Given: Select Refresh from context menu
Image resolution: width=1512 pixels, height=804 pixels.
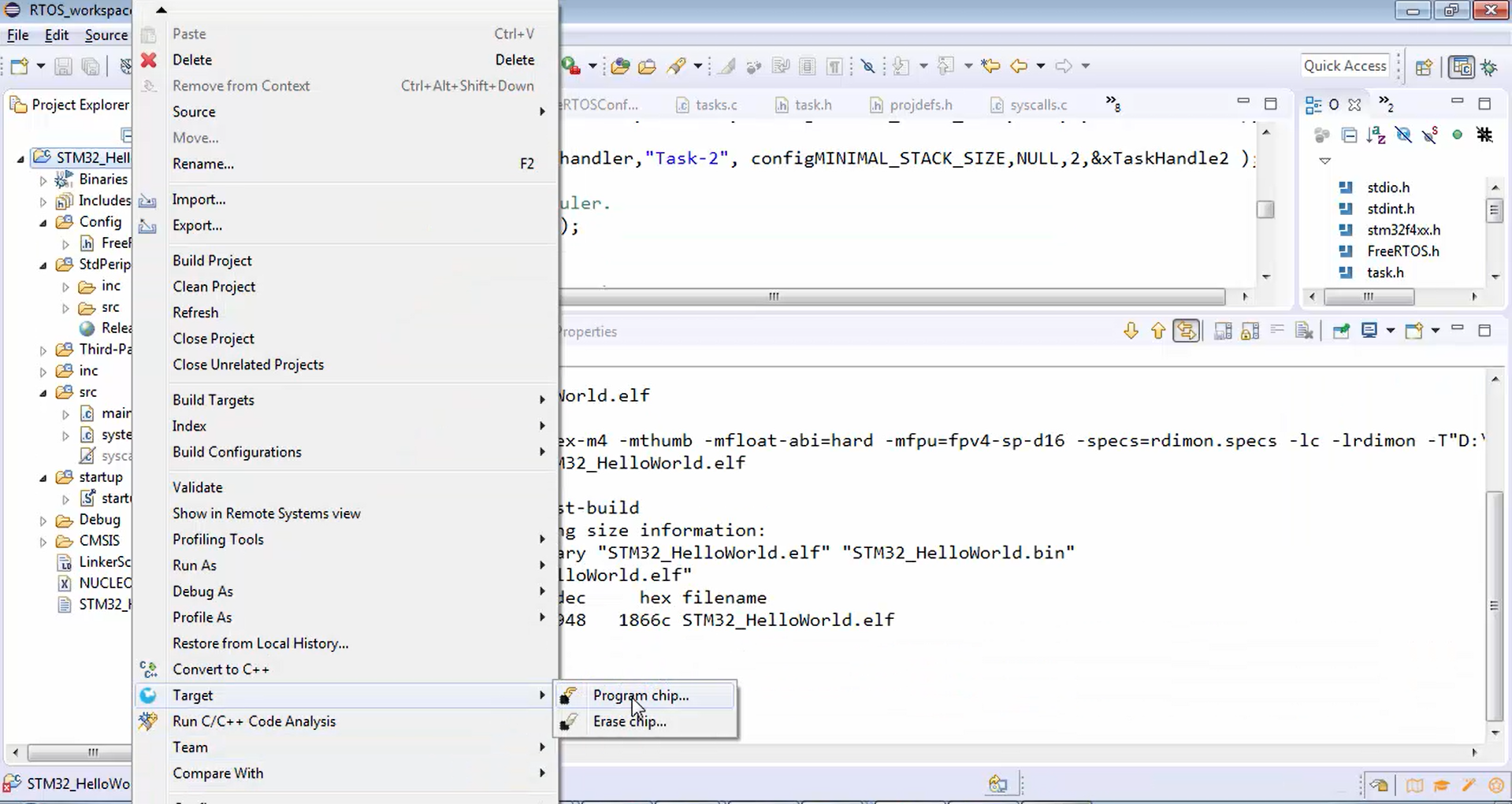Looking at the screenshot, I should point(346,313).
